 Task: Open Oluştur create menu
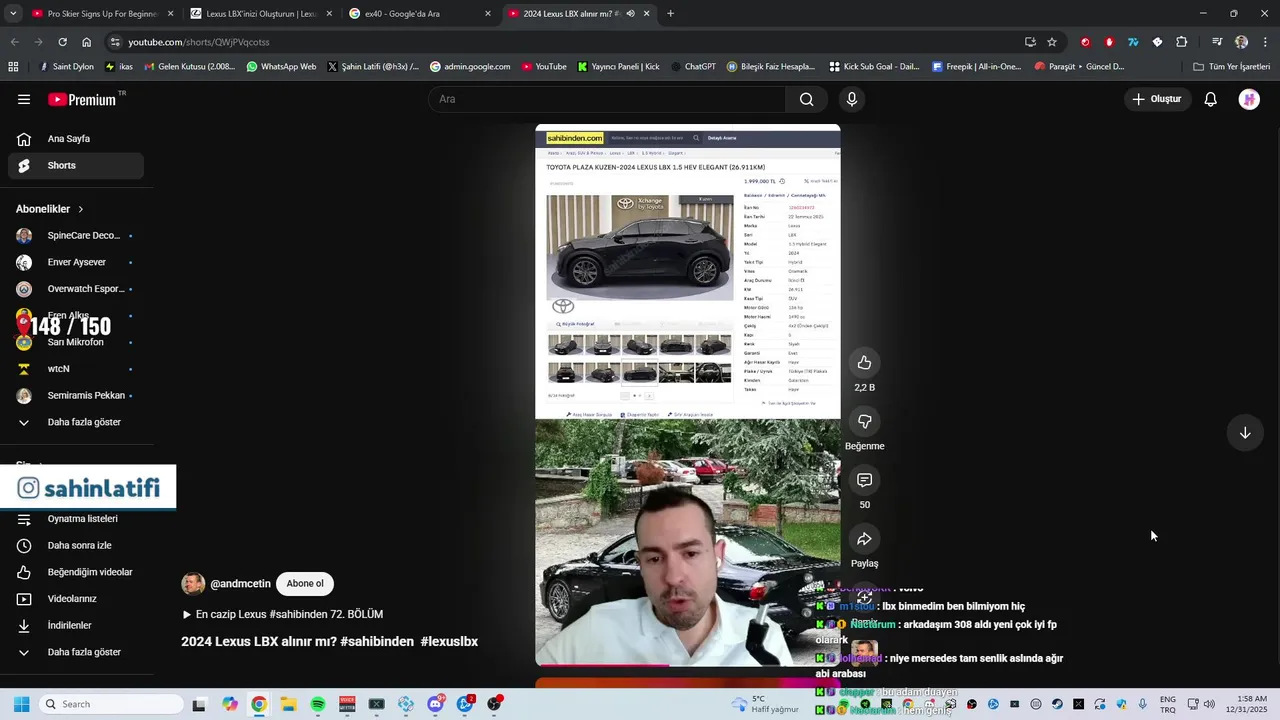tap(1156, 99)
